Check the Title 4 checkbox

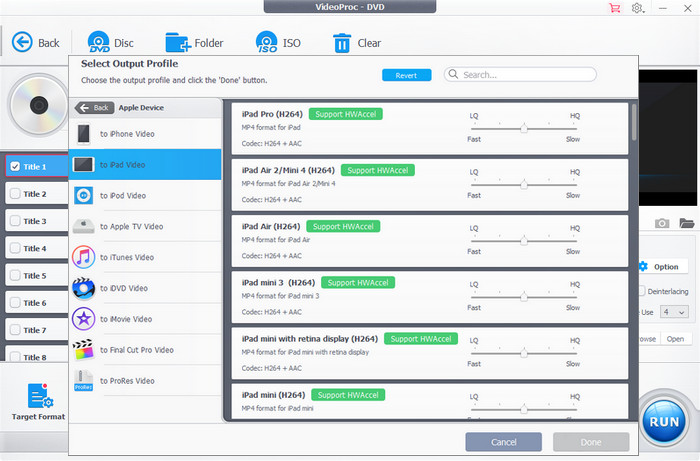pos(15,248)
